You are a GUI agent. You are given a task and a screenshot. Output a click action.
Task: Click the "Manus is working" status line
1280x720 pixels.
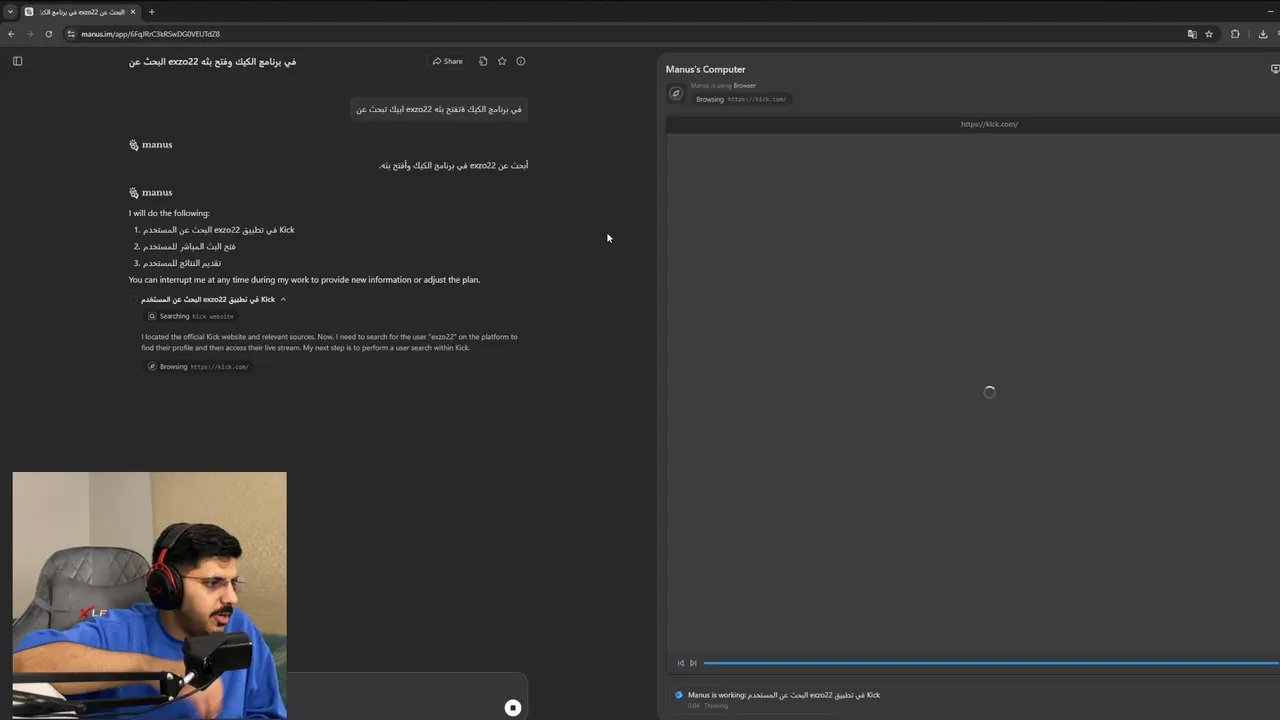tap(784, 695)
